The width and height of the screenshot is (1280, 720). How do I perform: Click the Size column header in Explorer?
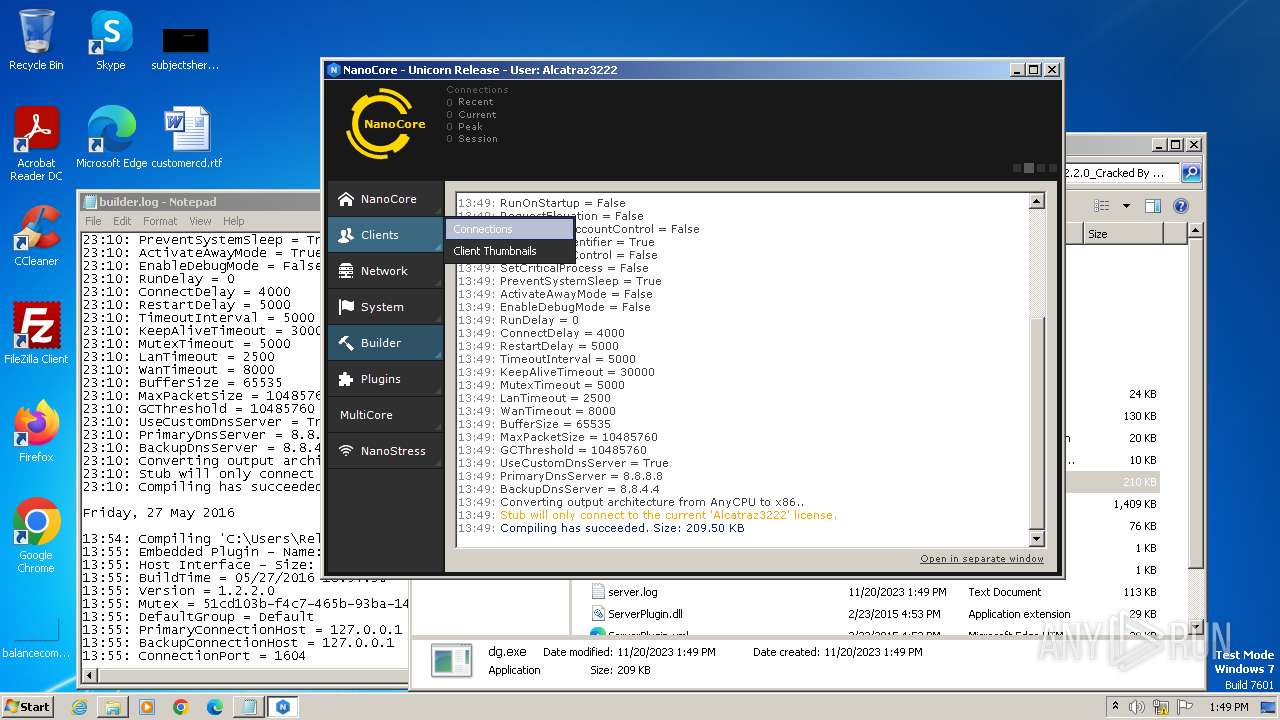coord(1123,234)
